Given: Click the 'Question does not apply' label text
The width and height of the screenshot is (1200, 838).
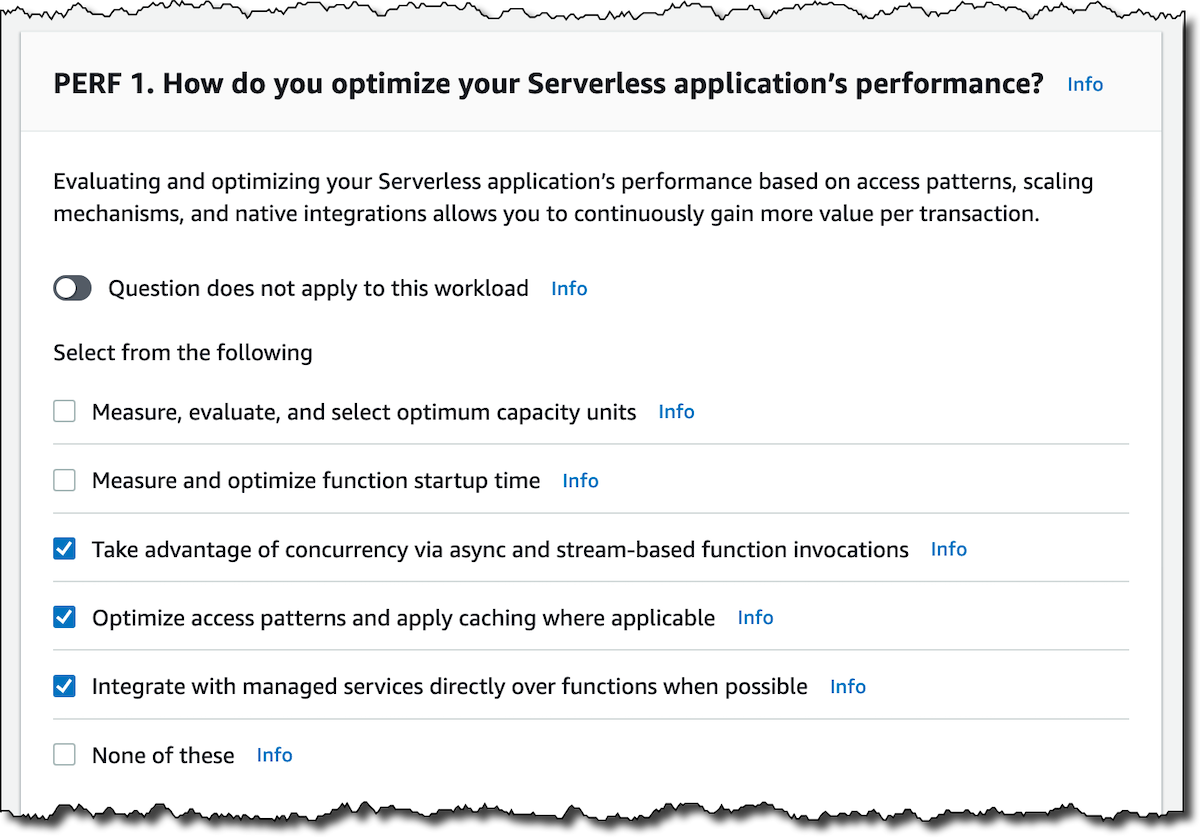Looking at the screenshot, I should [x=318, y=289].
